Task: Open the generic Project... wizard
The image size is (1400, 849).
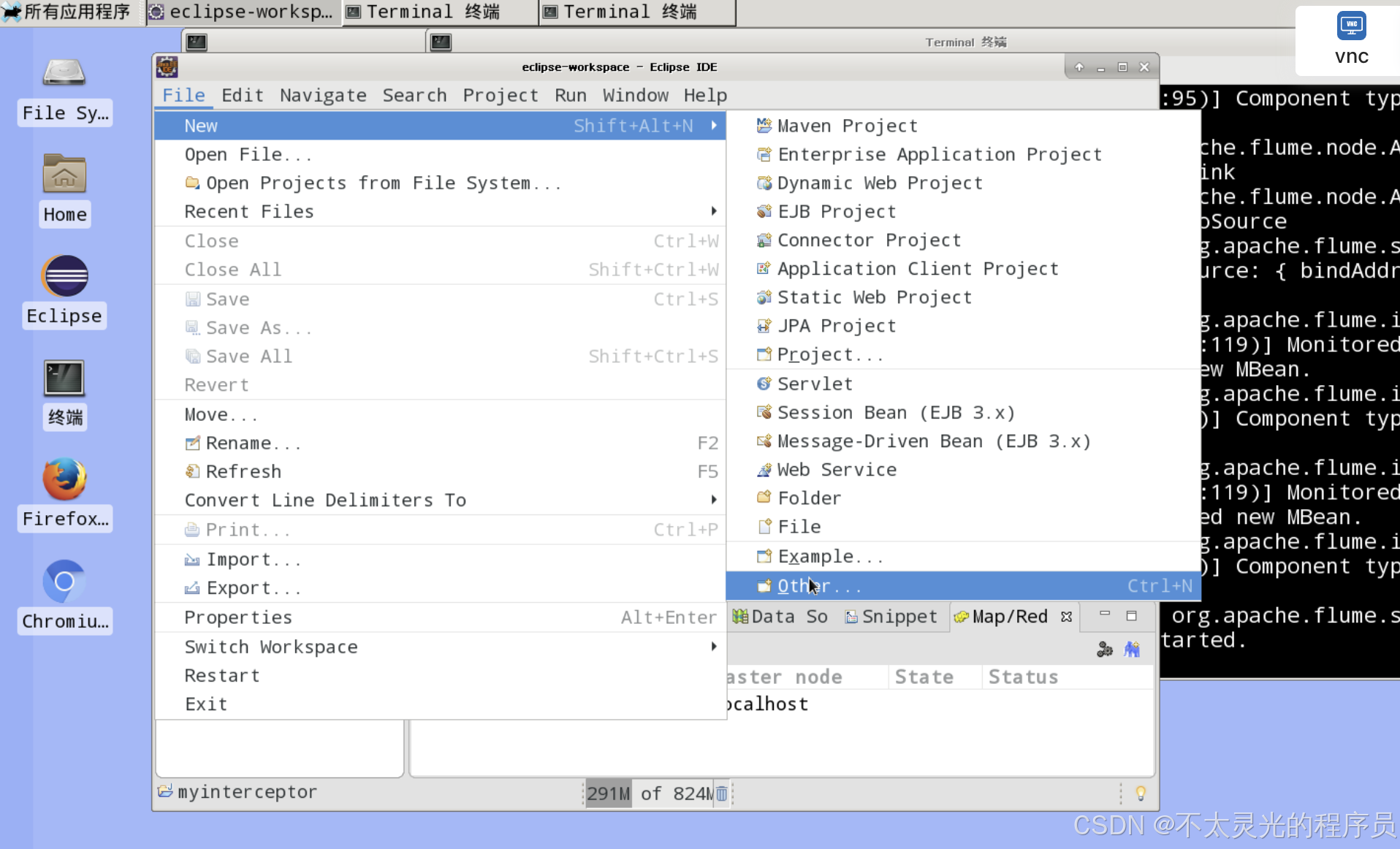Action: click(963, 354)
